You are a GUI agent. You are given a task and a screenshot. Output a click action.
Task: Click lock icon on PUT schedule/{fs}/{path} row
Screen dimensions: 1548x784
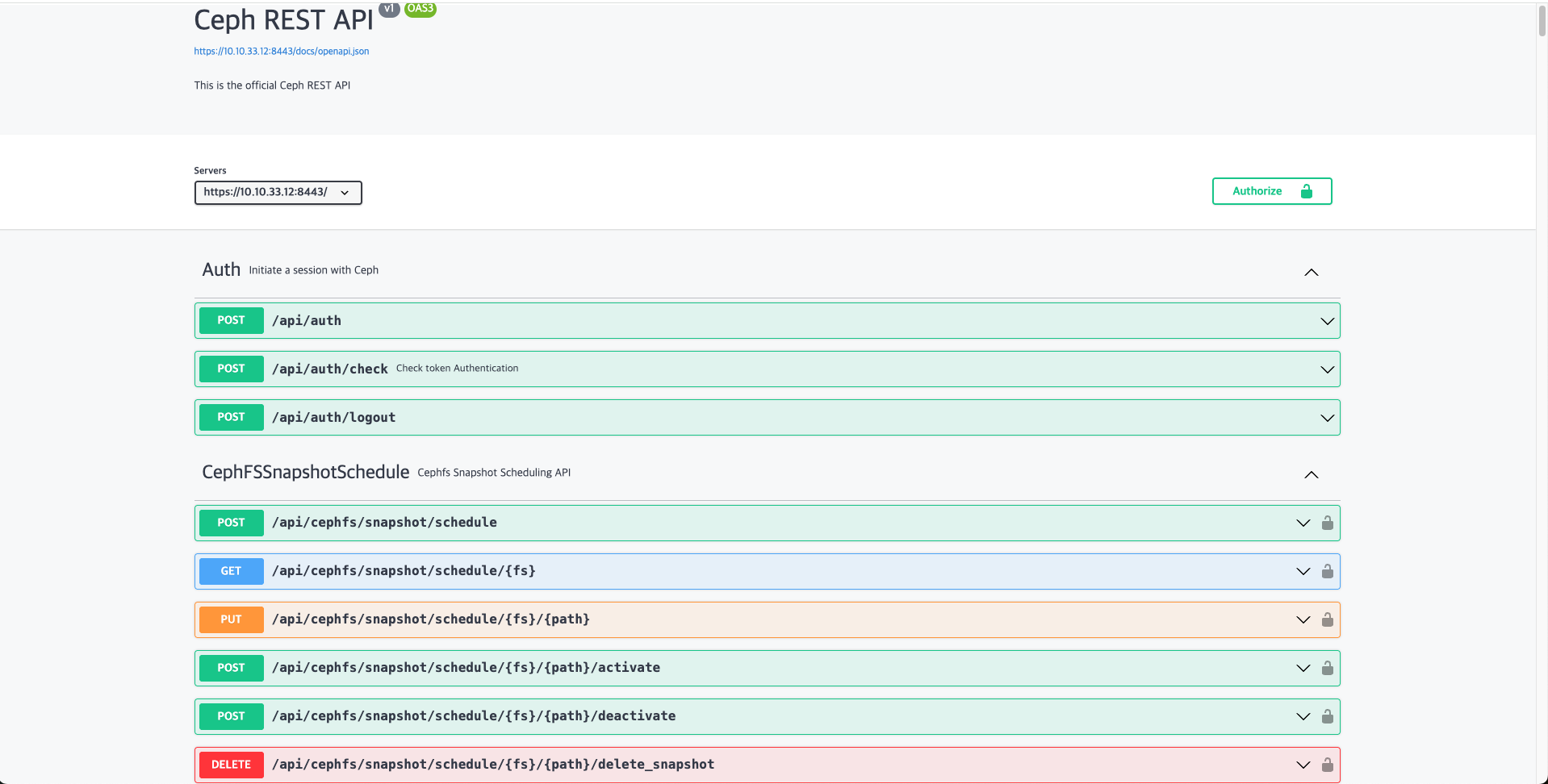pos(1327,619)
